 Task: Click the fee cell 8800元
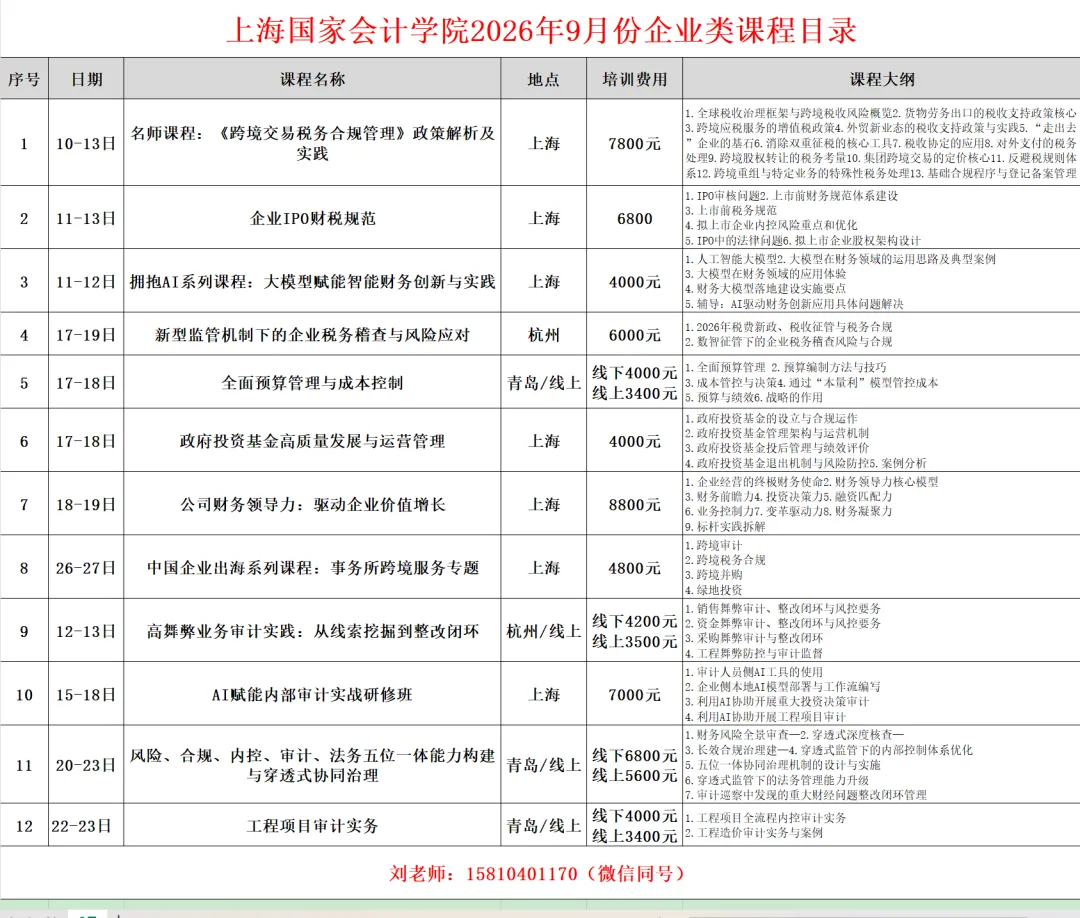pyautogui.click(x=634, y=504)
